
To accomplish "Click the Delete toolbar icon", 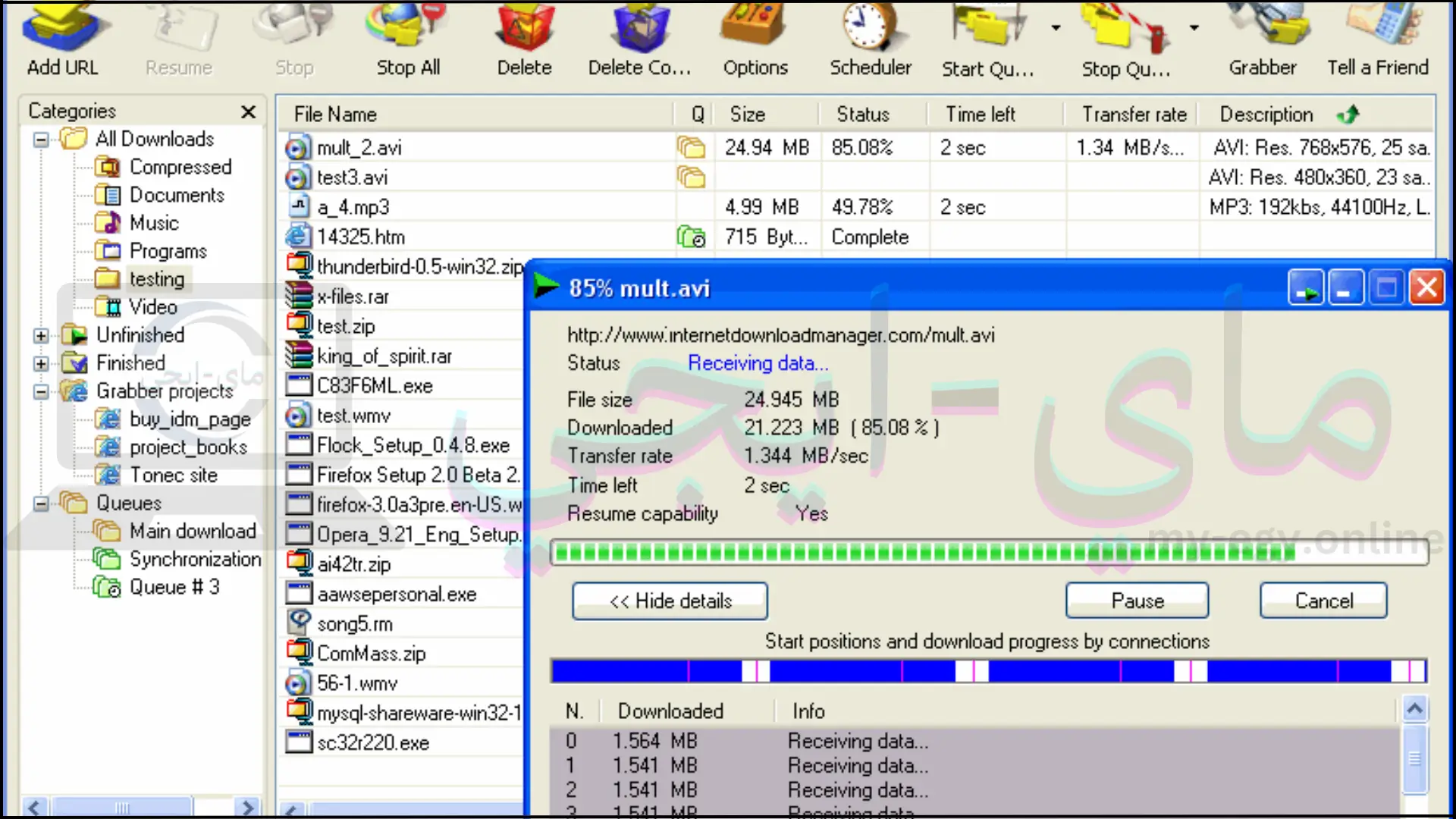I will (x=524, y=38).
